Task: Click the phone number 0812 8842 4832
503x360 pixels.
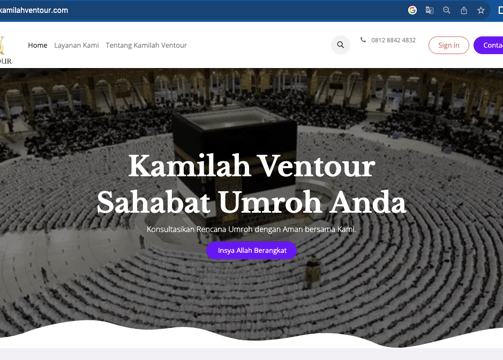Action: click(x=393, y=40)
